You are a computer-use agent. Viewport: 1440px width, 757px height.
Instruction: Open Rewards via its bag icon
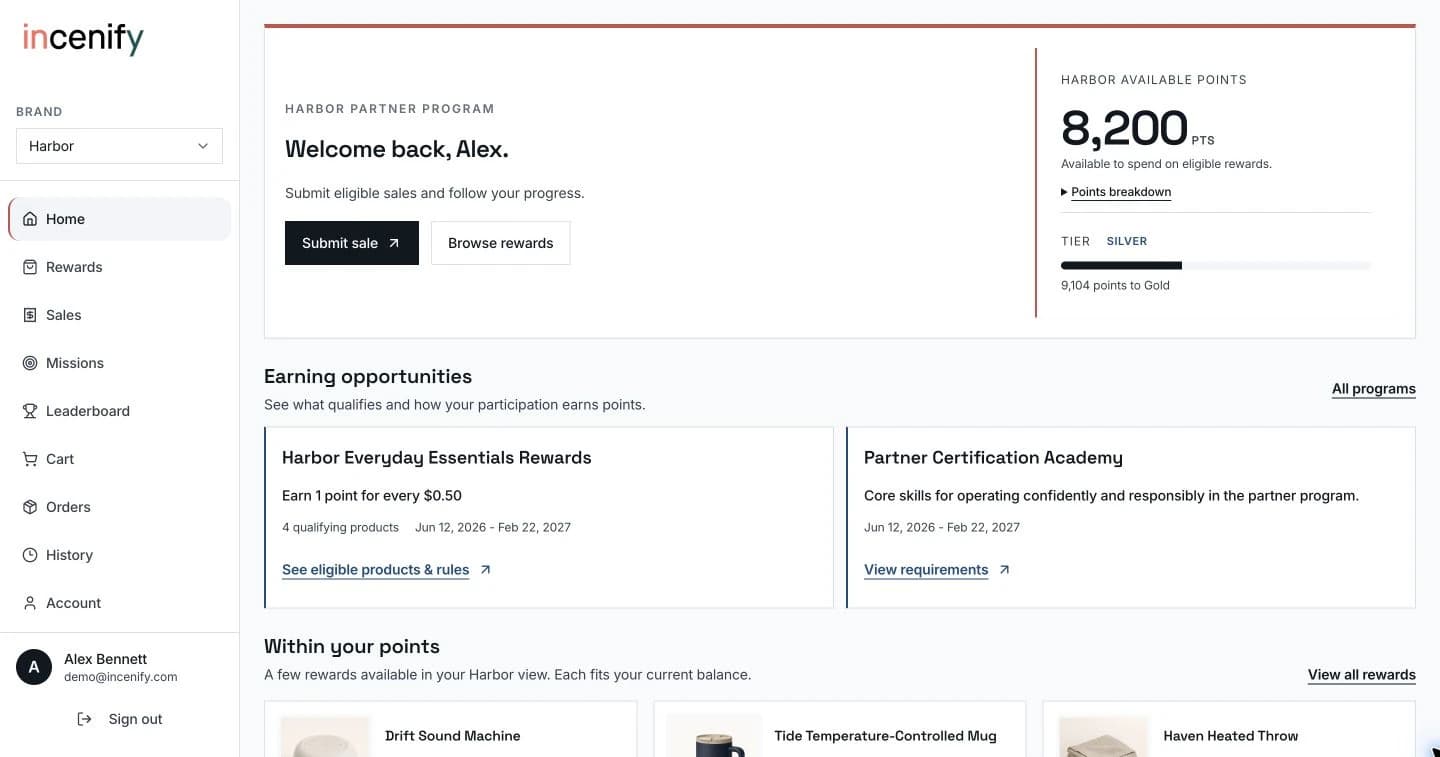(30, 267)
